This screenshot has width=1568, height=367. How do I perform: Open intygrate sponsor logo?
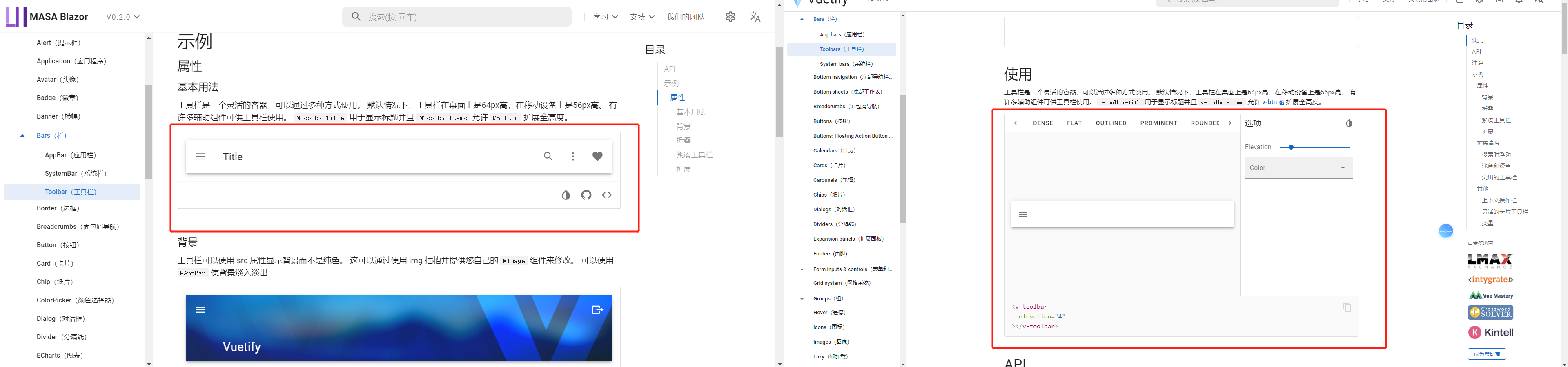pyautogui.click(x=1491, y=280)
